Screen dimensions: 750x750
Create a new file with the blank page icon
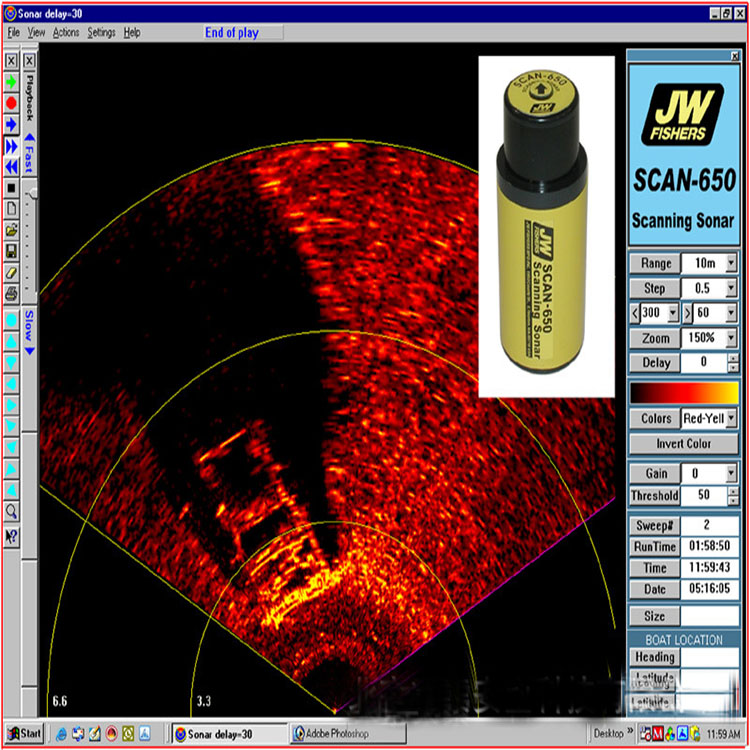(x=11, y=208)
